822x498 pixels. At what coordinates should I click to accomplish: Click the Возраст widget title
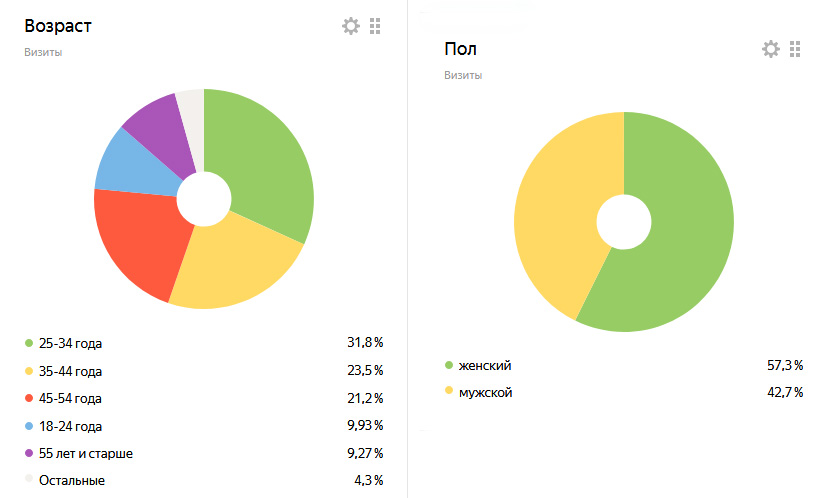(x=58, y=26)
